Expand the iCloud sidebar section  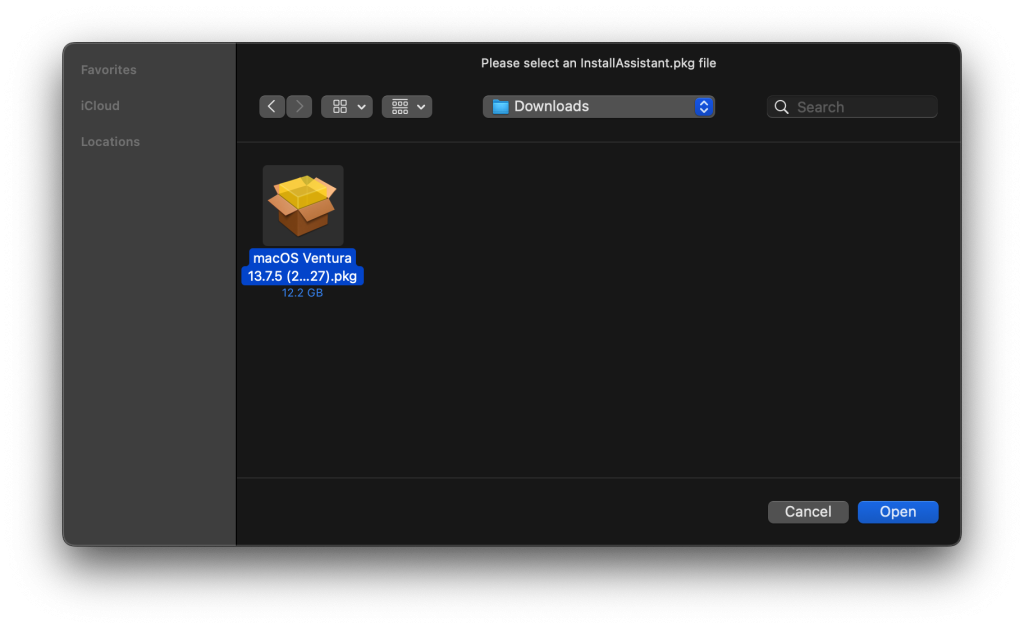(x=100, y=106)
